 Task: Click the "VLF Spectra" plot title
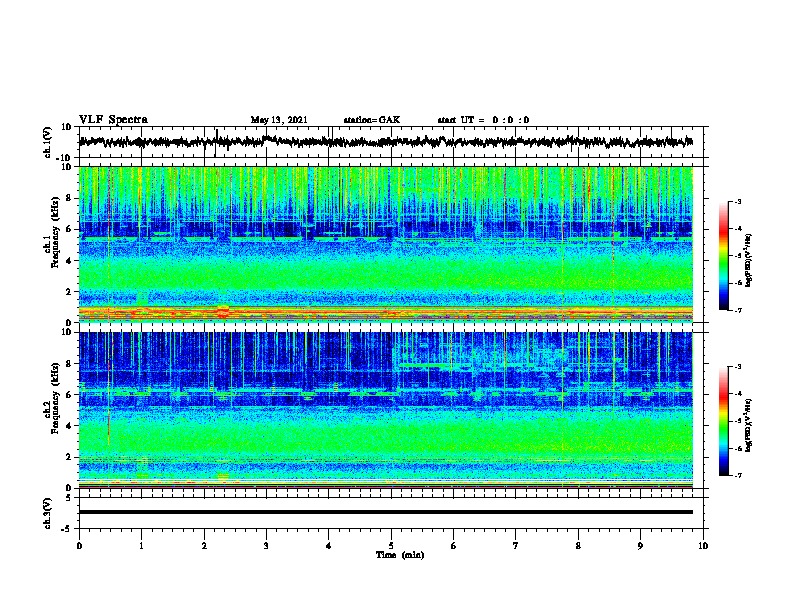pos(113,119)
